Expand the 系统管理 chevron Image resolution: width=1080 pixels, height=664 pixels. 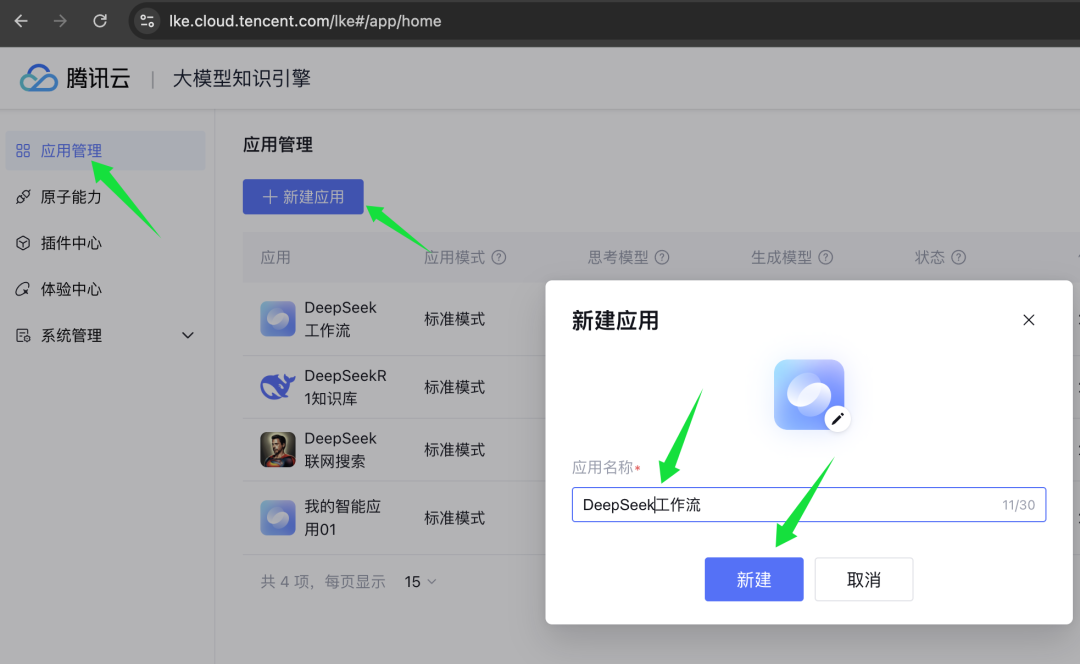(x=187, y=335)
